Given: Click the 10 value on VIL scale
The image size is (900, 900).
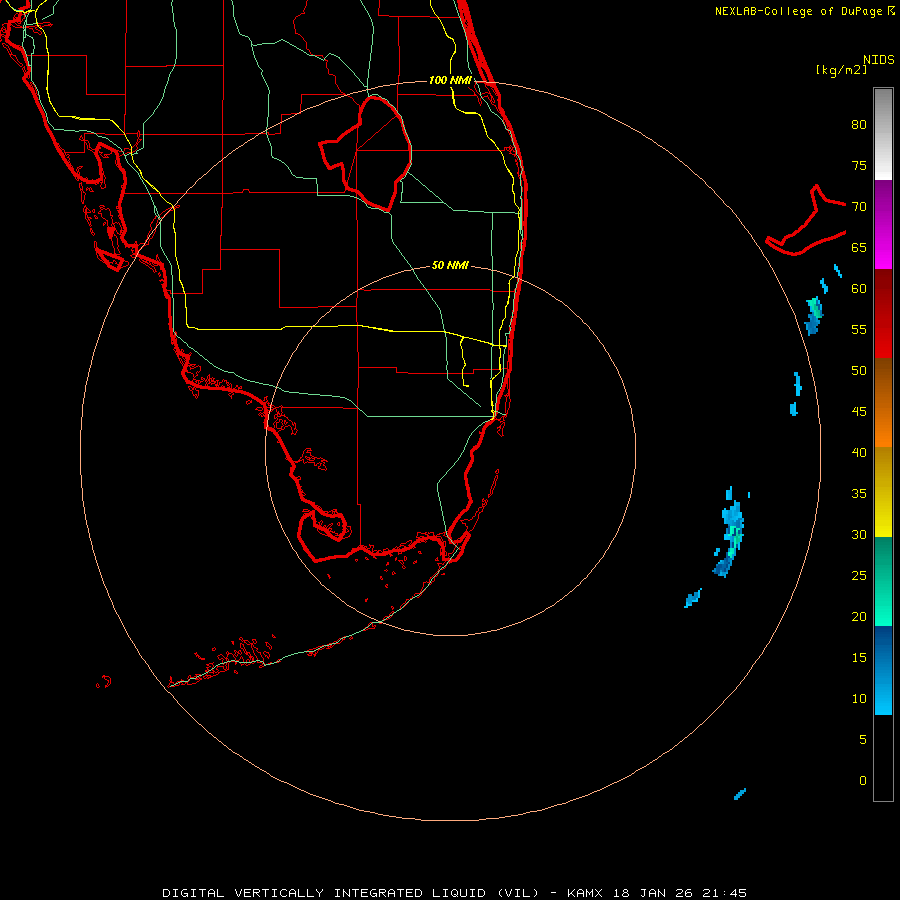Looking at the screenshot, I should pyautogui.click(x=859, y=699).
